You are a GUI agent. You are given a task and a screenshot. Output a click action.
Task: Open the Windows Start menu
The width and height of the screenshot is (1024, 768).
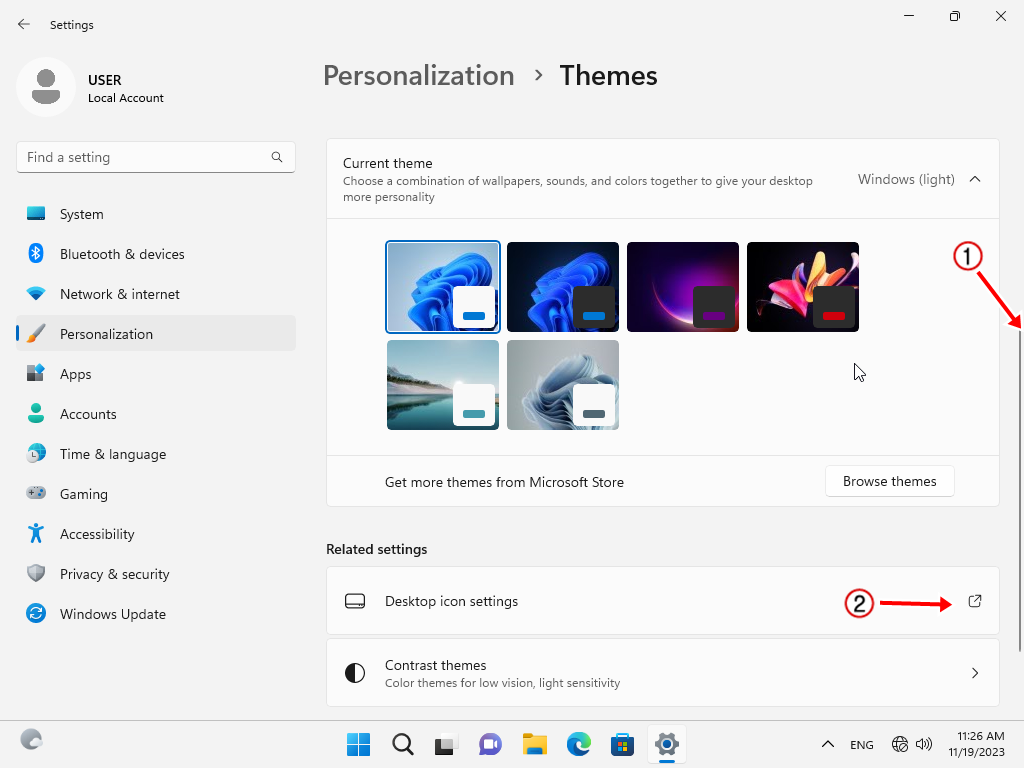(359, 744)
